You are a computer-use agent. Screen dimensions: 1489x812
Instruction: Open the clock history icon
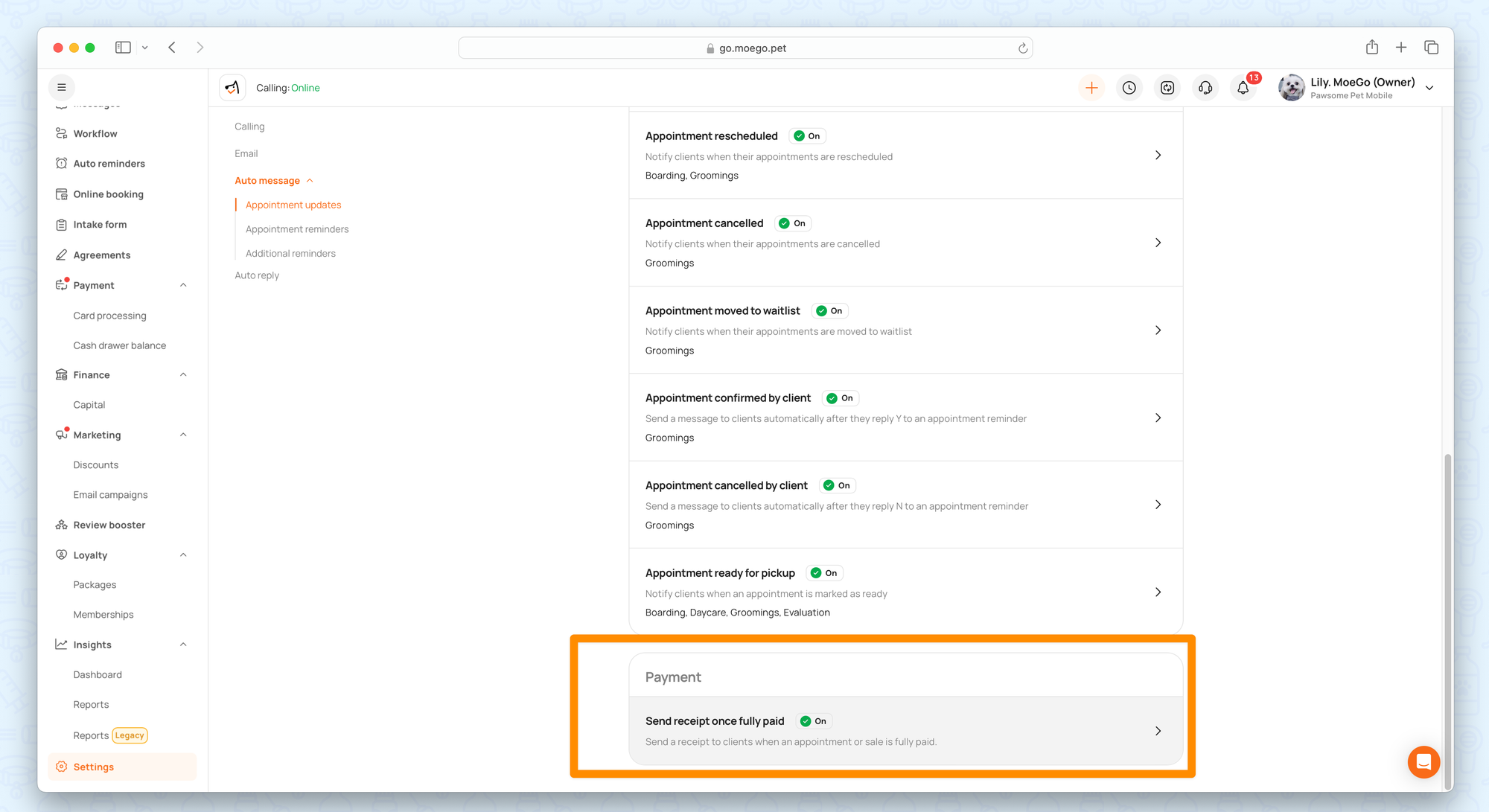click(x=1129, y=88)
